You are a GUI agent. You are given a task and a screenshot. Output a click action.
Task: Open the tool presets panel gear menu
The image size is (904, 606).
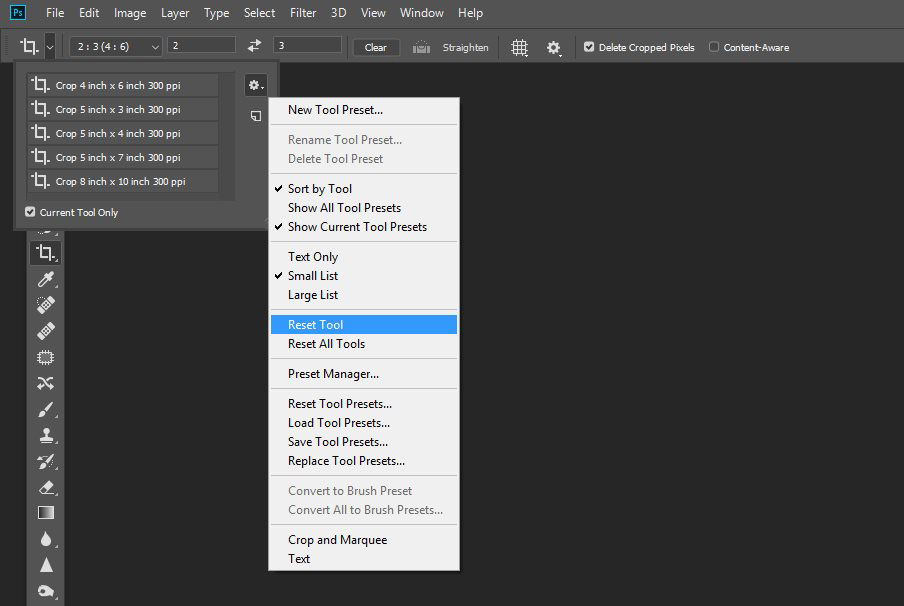255,85
